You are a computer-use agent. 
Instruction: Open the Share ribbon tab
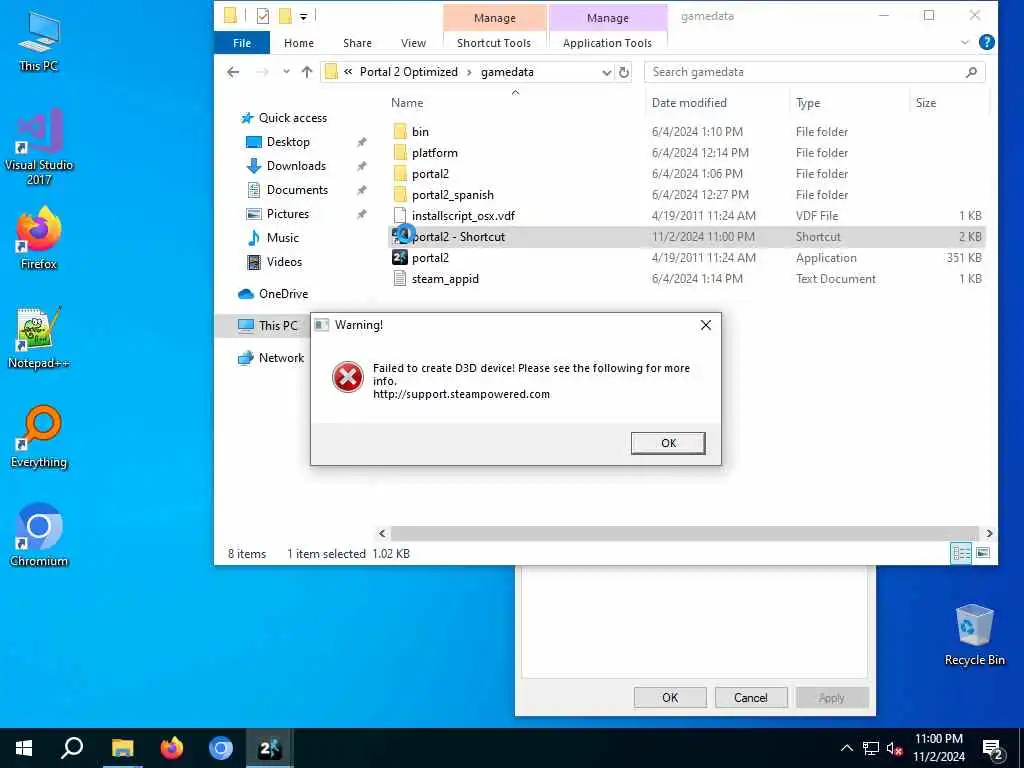[x=357, y=43]
